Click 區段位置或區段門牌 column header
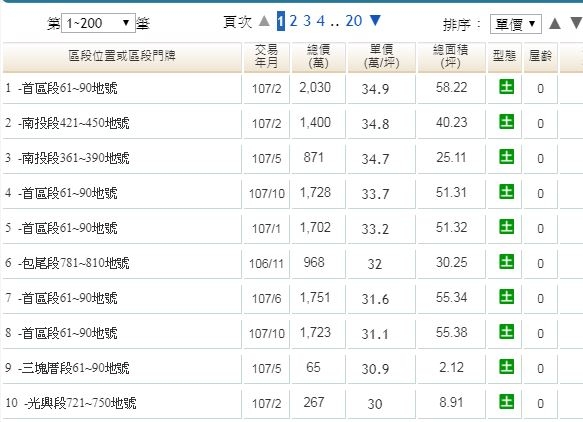The height and width of the screenshot is (422, 583). click(122, 57)
